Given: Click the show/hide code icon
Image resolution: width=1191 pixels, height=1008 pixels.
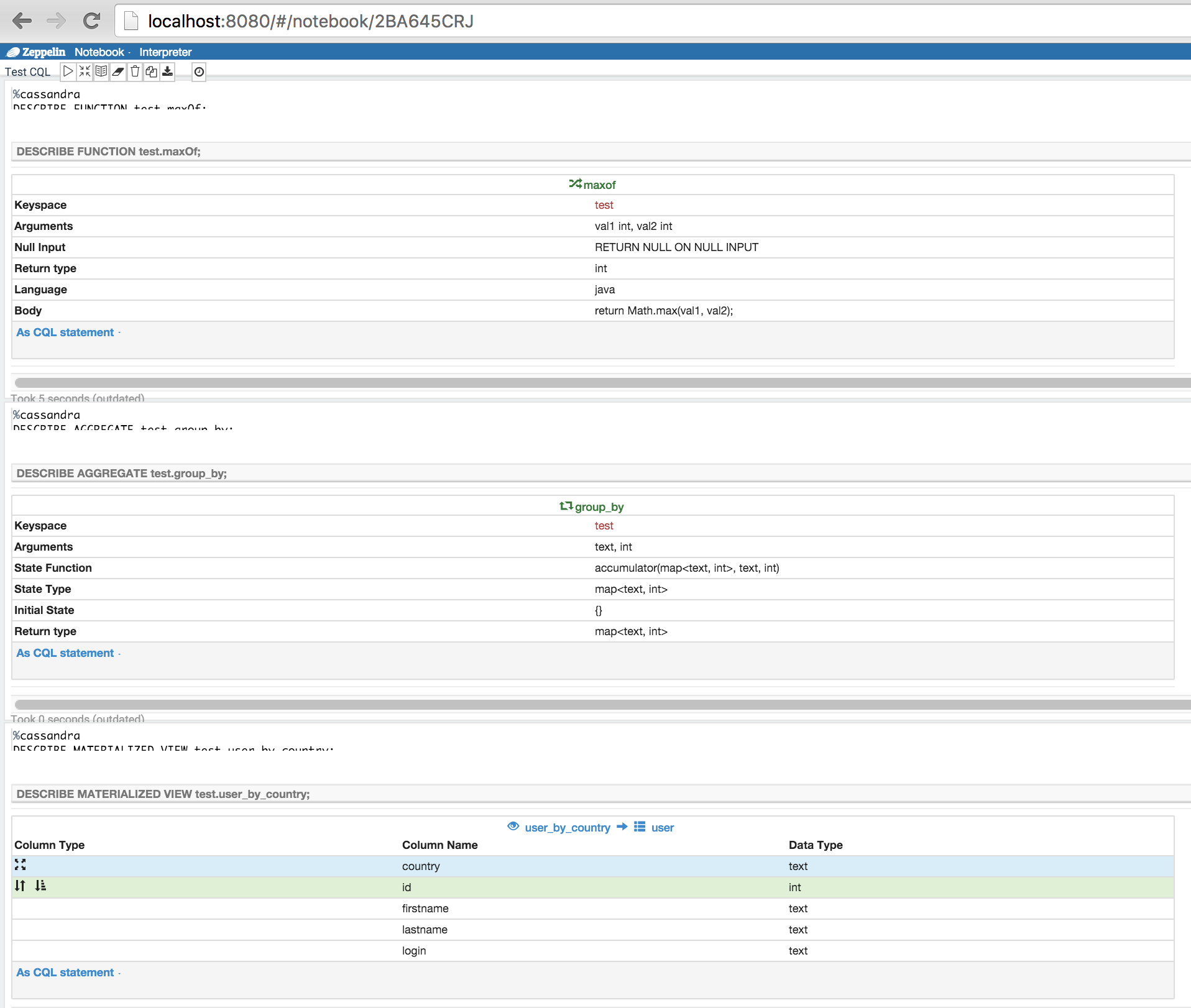Looking at the screenshot, I should pos(85,71).
